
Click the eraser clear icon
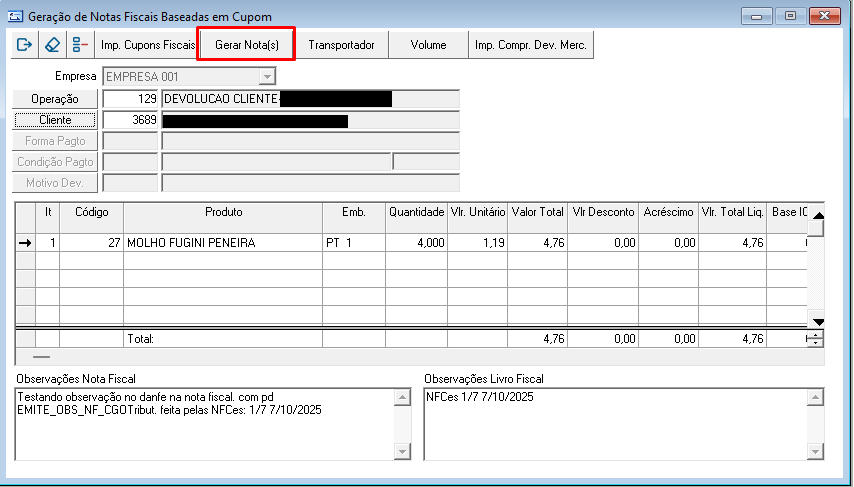click(x=52, y=45)
